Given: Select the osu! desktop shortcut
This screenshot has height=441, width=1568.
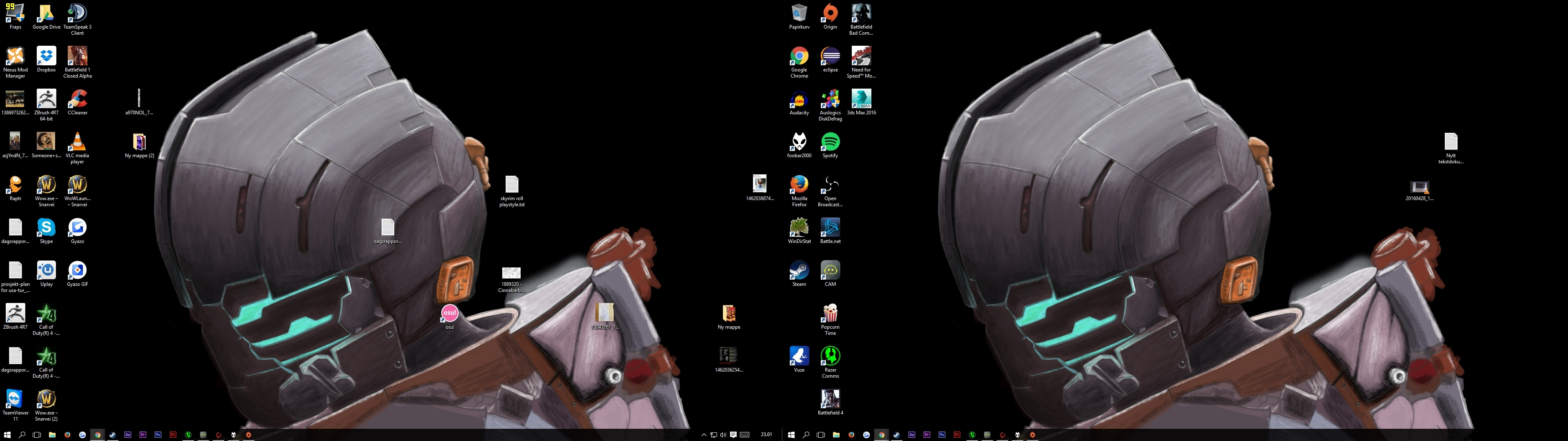Looking at the screenshot, I should tap(450, 317).
